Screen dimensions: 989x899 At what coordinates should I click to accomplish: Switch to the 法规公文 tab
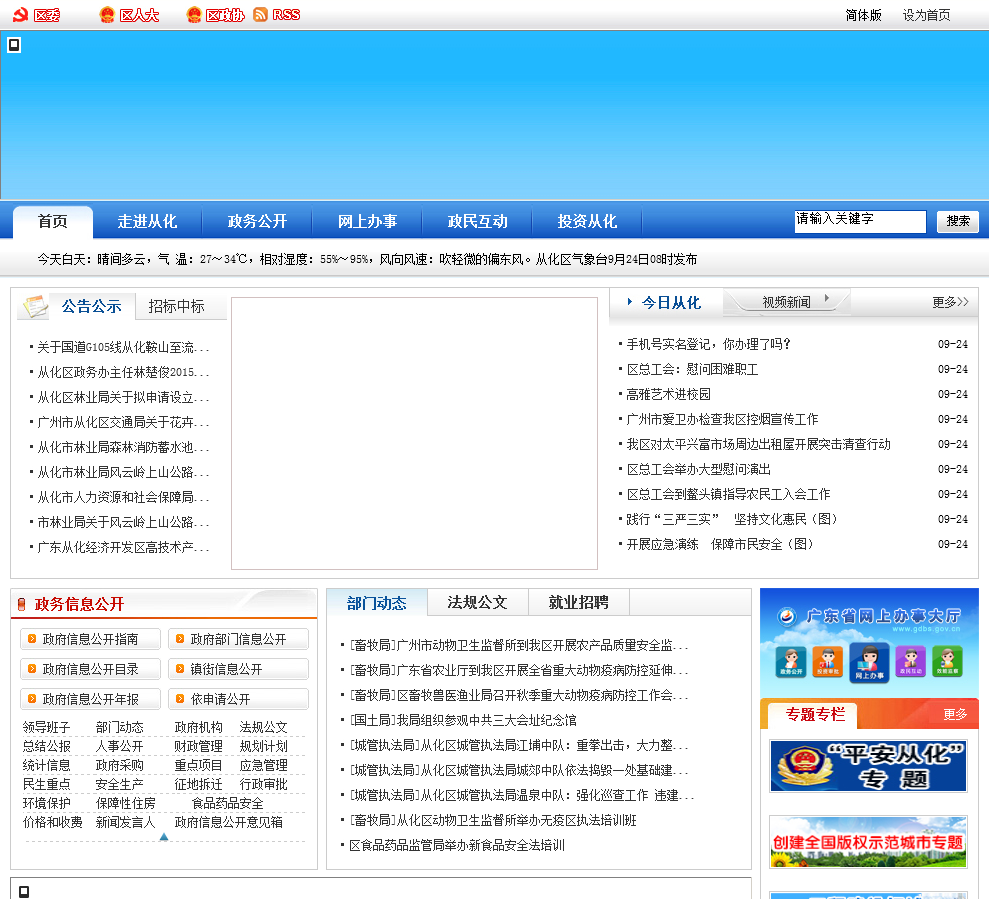(477, 602)
